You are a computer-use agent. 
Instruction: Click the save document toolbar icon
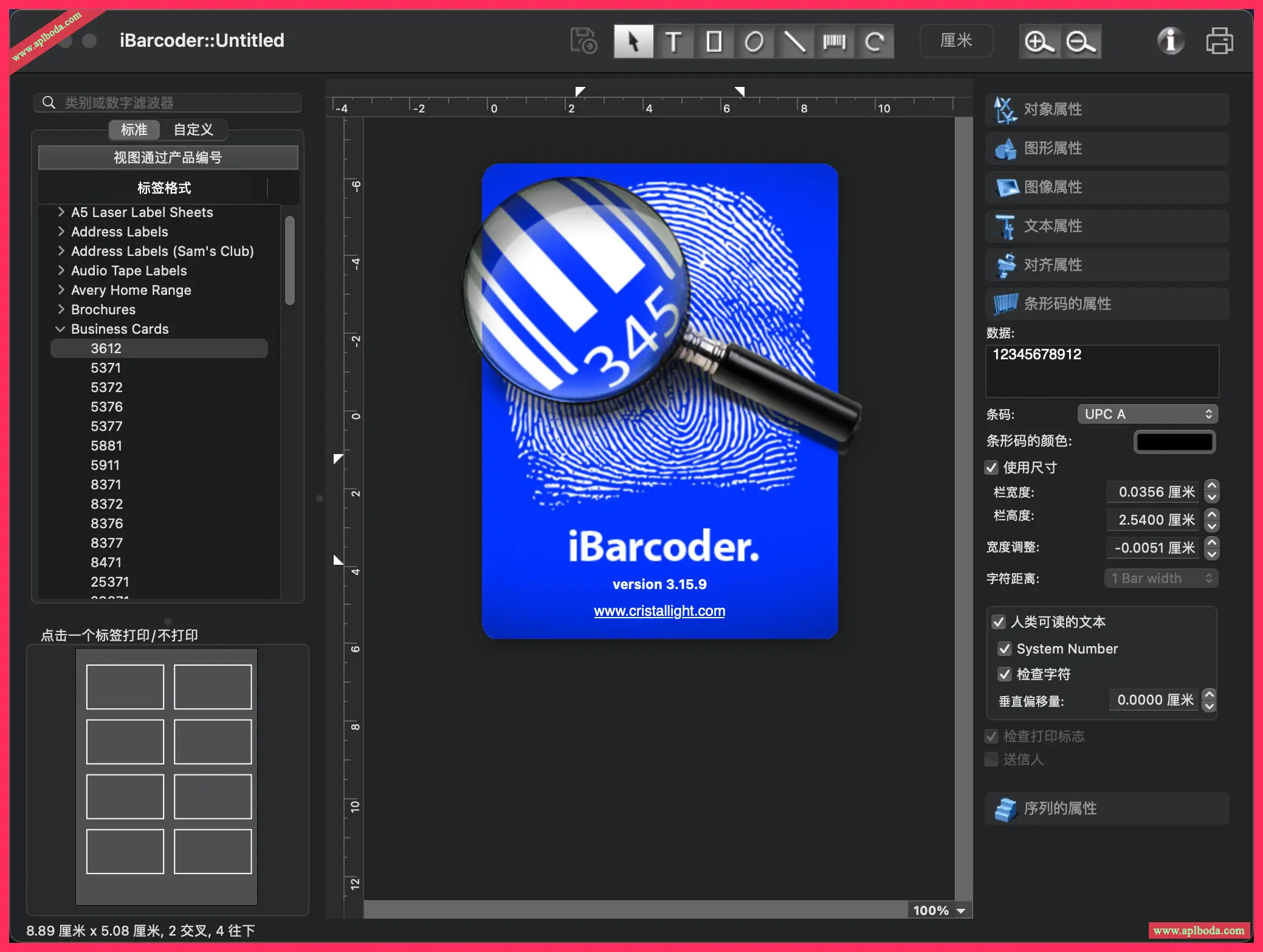click(584, 41)
